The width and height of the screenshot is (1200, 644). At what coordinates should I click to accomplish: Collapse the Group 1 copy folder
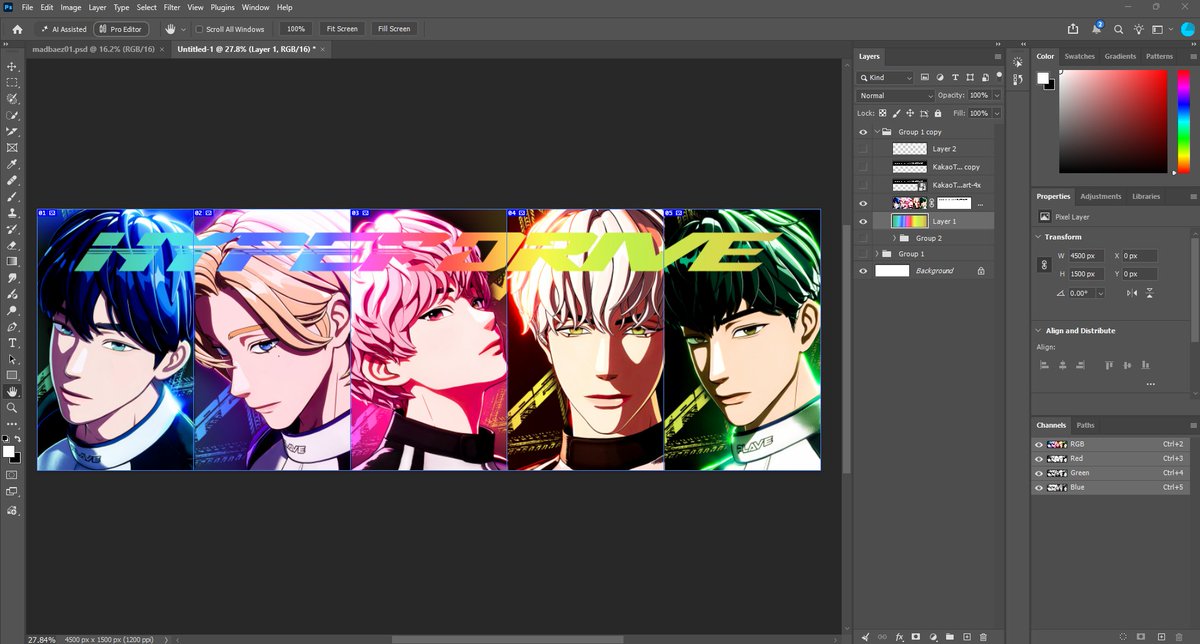coord(877,132)
